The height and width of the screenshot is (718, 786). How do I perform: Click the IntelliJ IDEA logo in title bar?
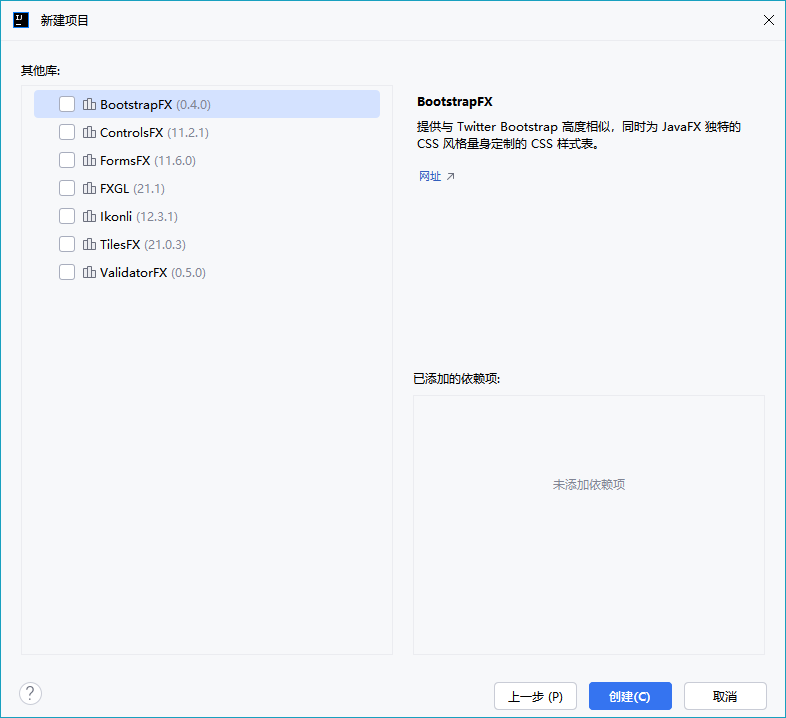click(x=21, y=20)
